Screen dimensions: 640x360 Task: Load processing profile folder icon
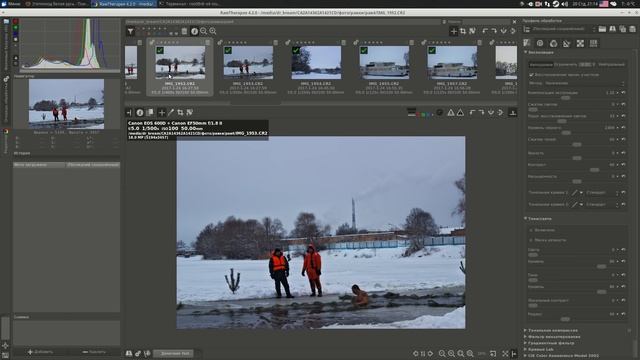click(x=602, y=29)
